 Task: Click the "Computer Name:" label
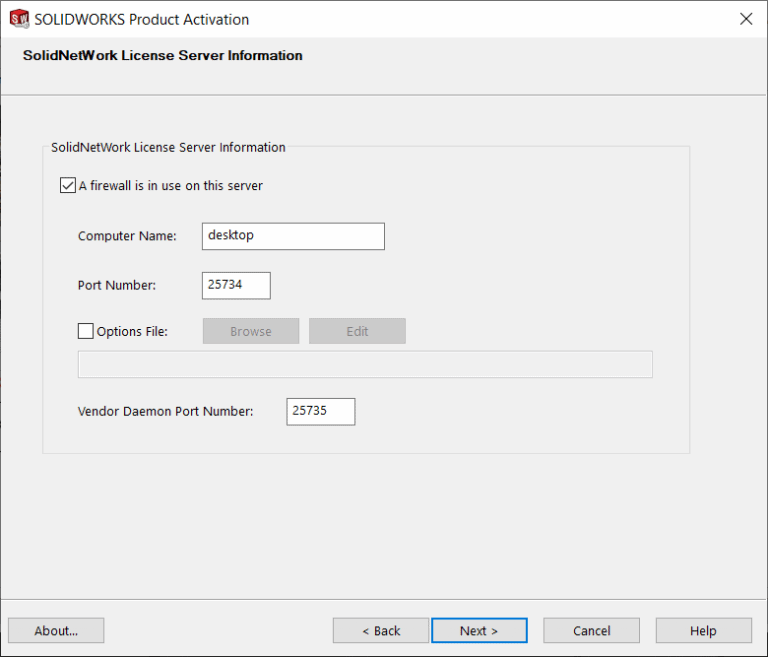click(127, 236)
